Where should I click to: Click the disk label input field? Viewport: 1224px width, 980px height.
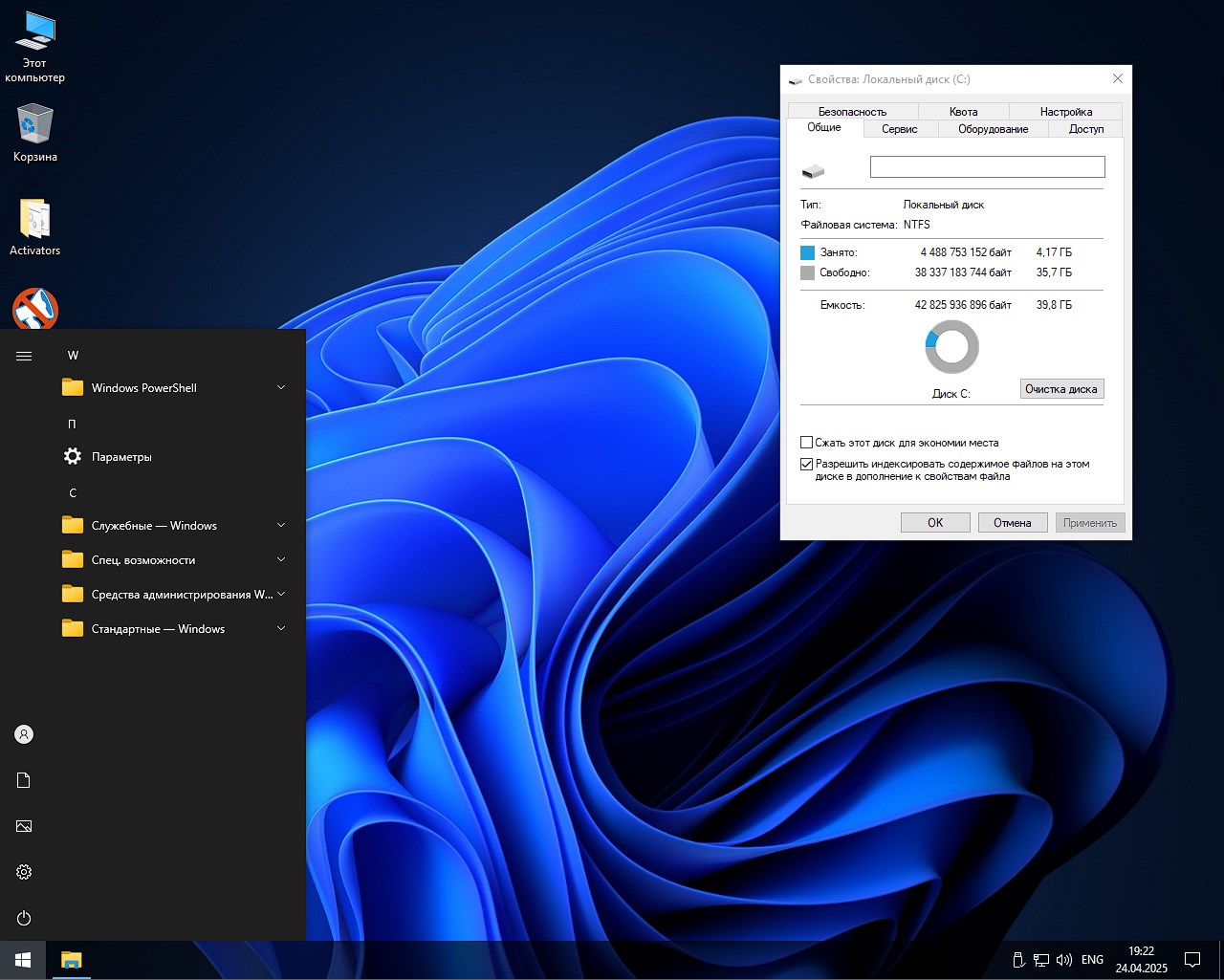click(x=987, y=167)
